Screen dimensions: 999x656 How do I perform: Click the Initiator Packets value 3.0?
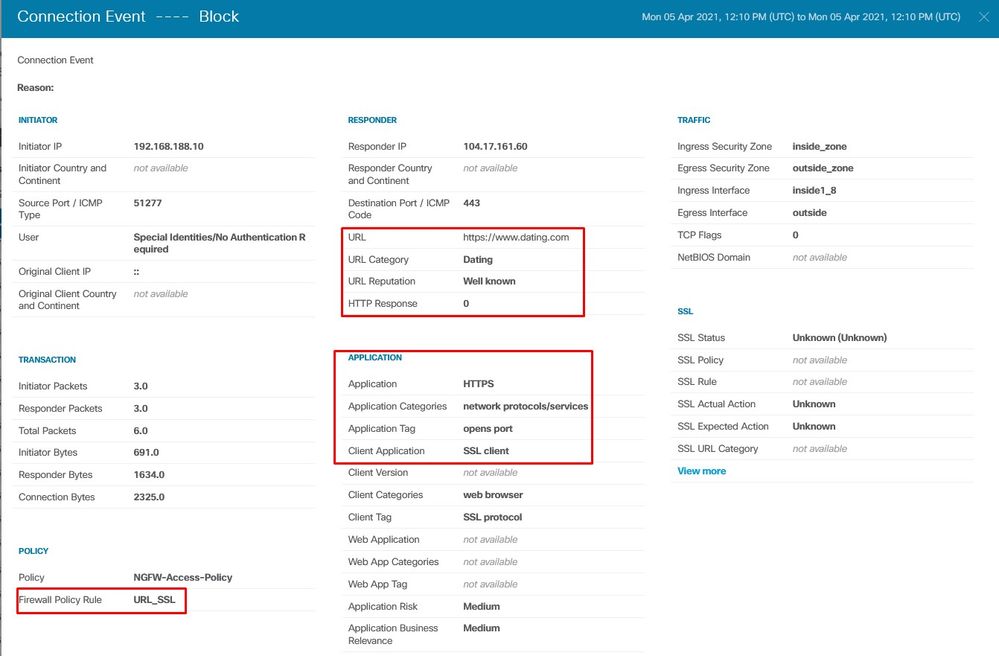tap(141, 387)
